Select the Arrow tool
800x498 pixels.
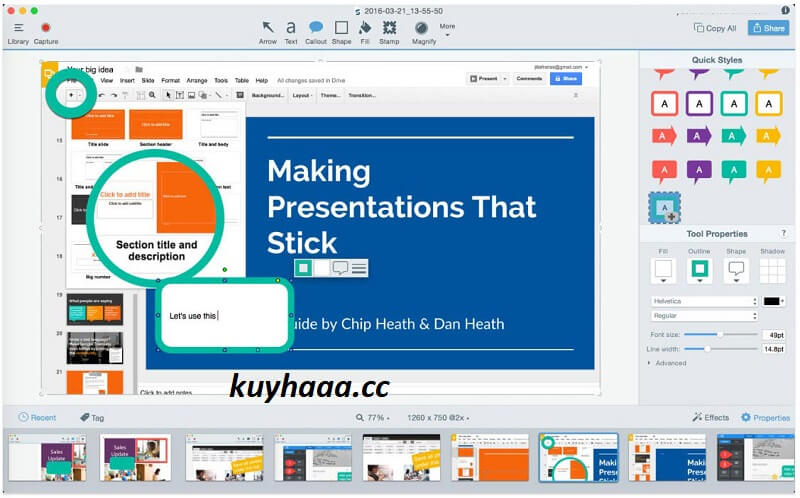(267, 33)
